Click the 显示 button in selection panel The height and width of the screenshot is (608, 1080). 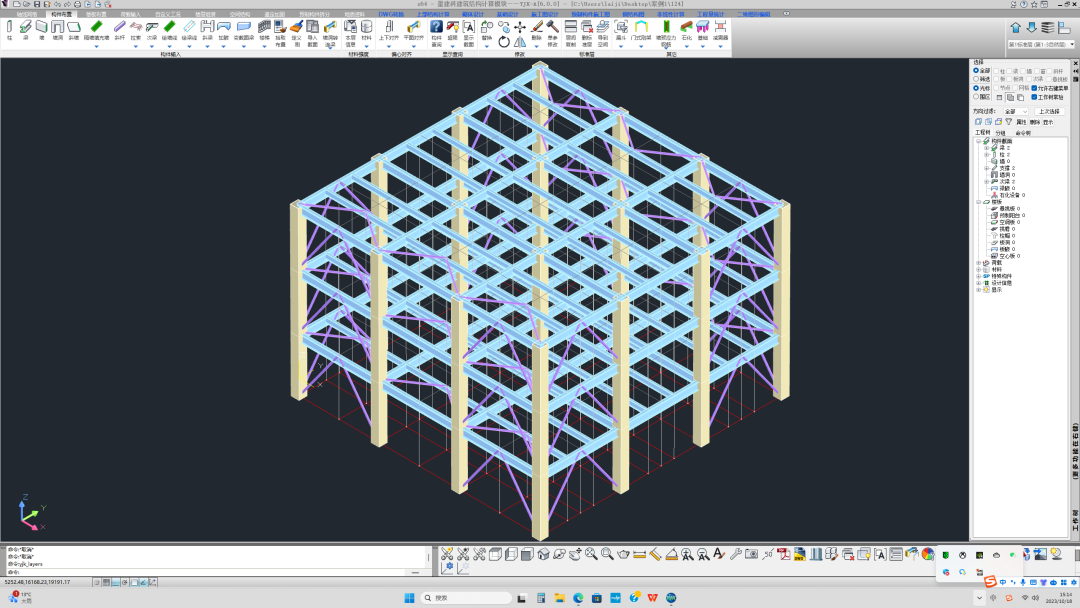click(x=1048, y=122)
